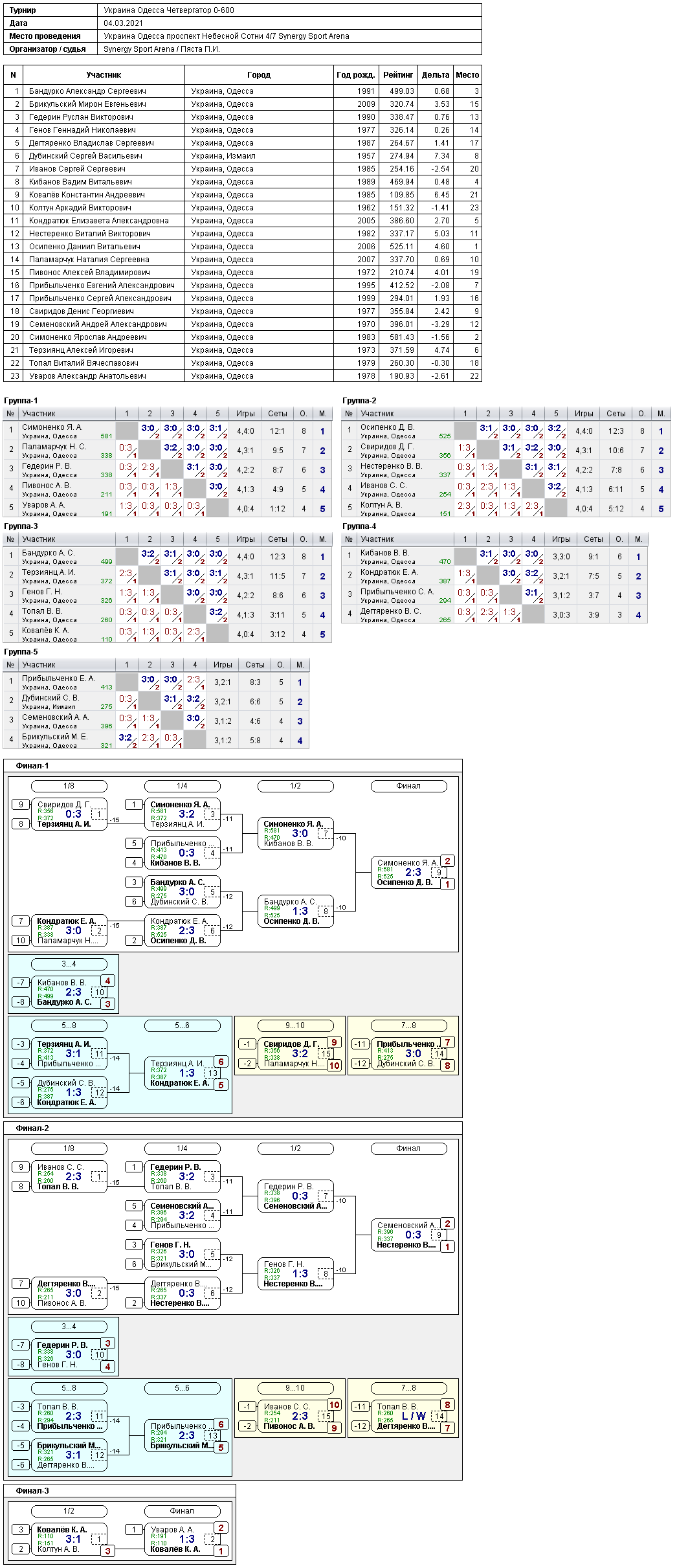Open participant Осипенко Даниил Витальевич row
This screenshot has height=1568, width=677.
(x=243, y=247)
